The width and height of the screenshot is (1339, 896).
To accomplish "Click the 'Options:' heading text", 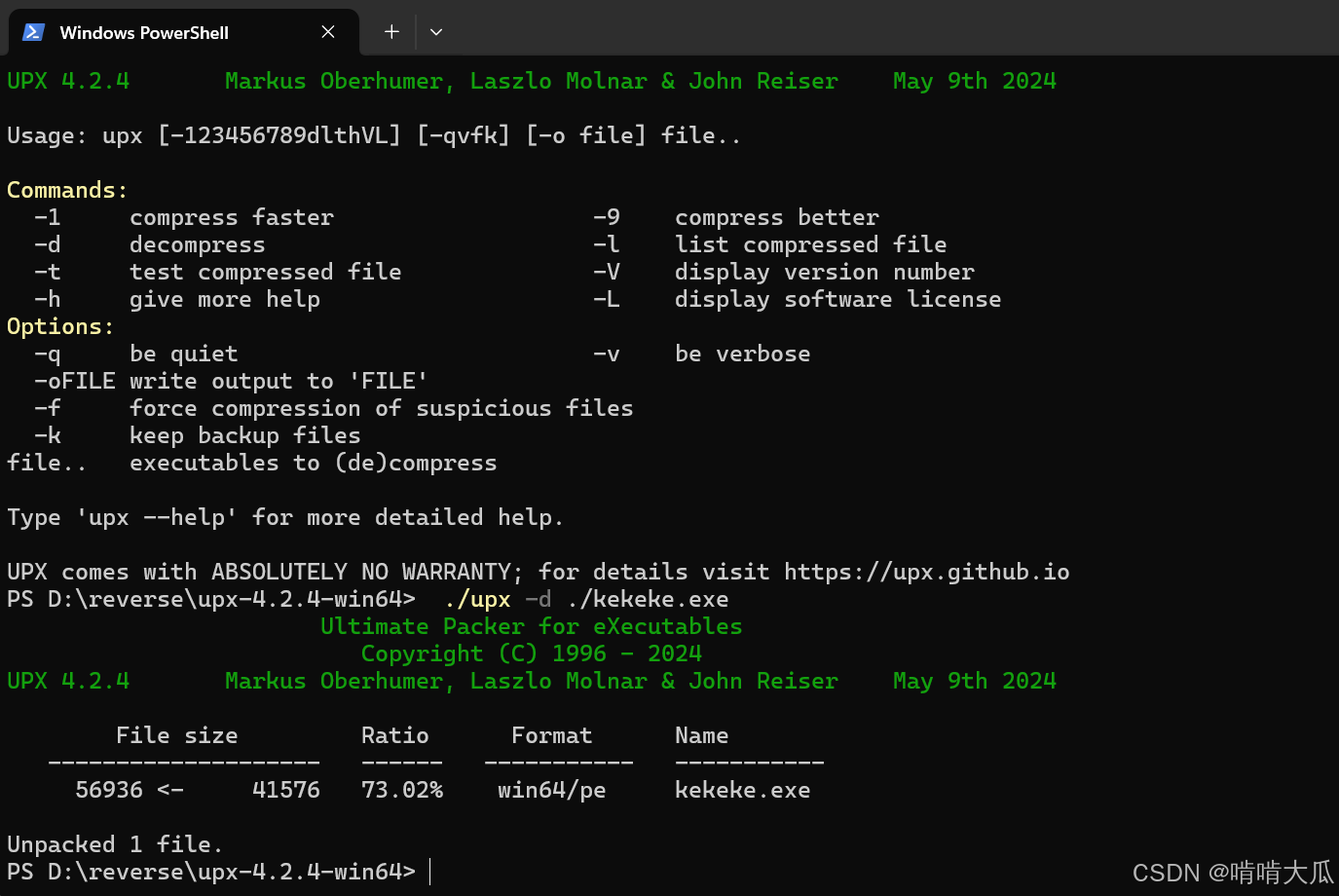I will click(60, 326).
